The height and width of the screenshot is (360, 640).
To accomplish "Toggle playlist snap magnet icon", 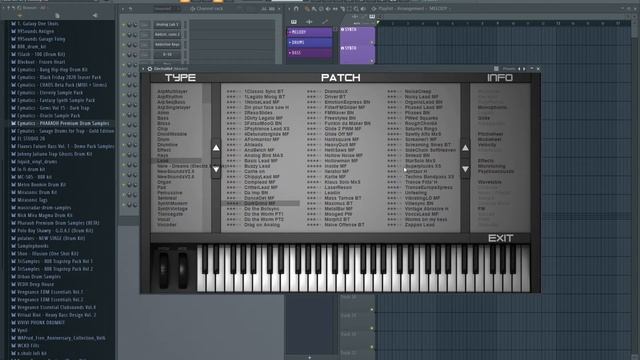I will tap(296, 9).
